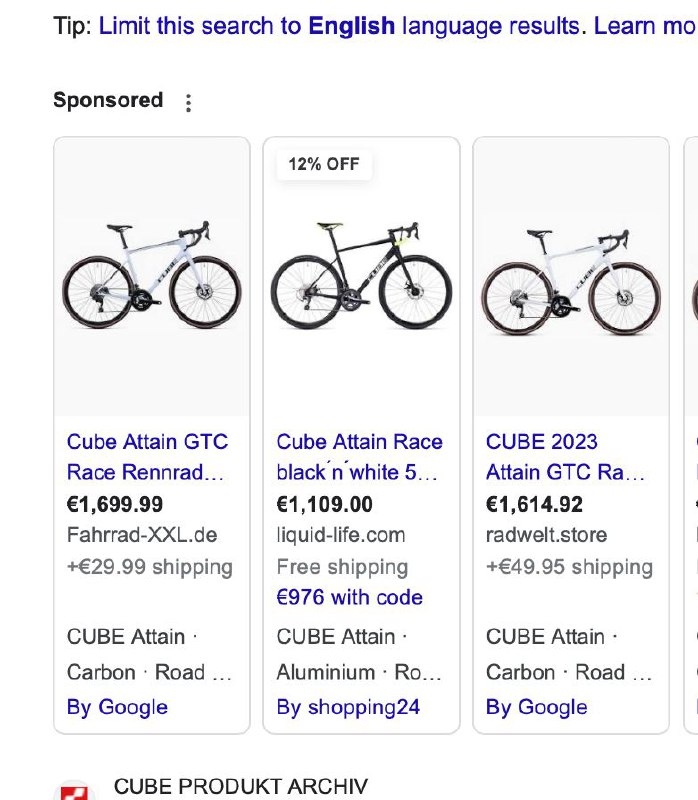Viewport: 698px width, 800px height.
Task: Click the €1,109.00 price
Action: [324, 504]
